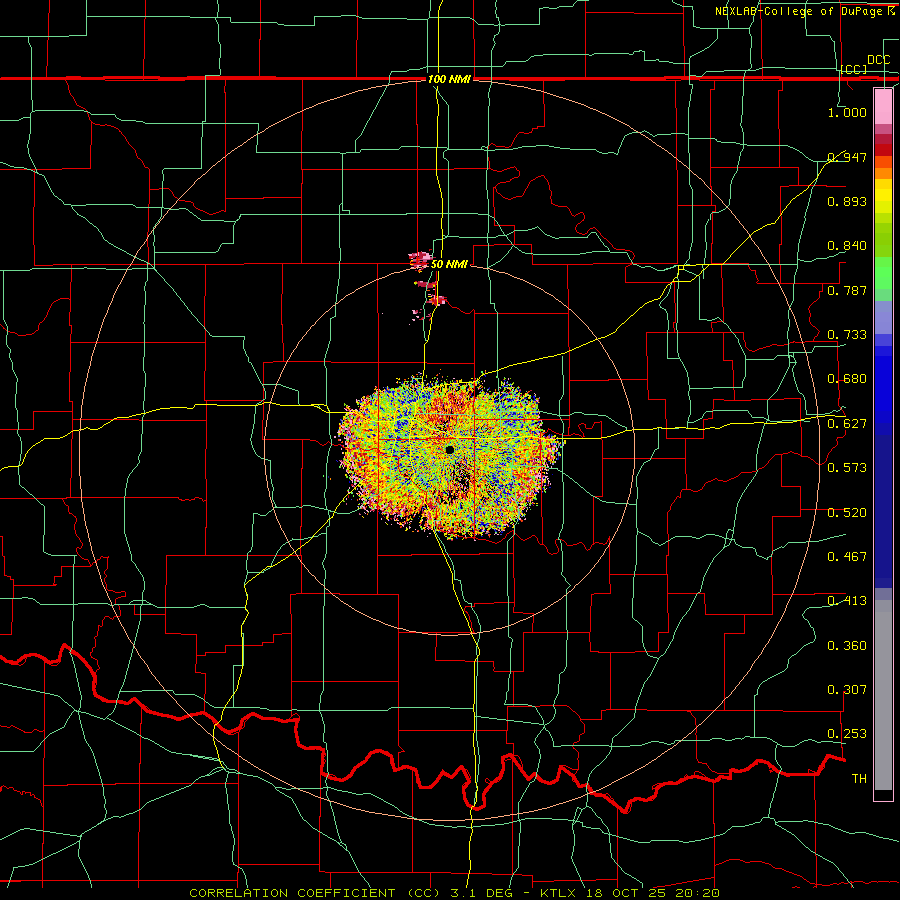Click the [CC] legend header label
Viewport: 900px width, 900px height.
(x=854, y=69)
